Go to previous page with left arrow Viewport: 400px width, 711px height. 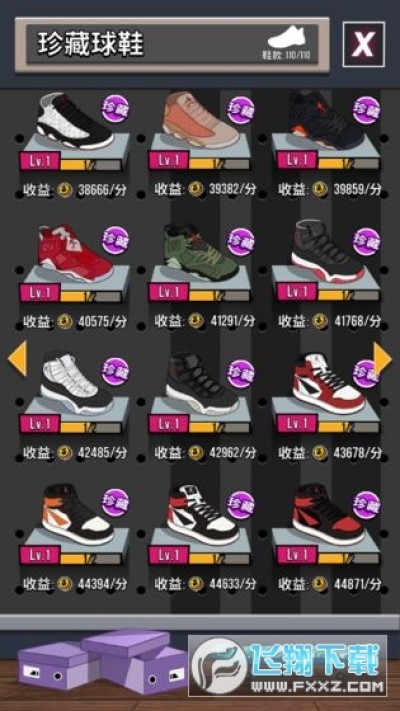(x=18, y=358)
